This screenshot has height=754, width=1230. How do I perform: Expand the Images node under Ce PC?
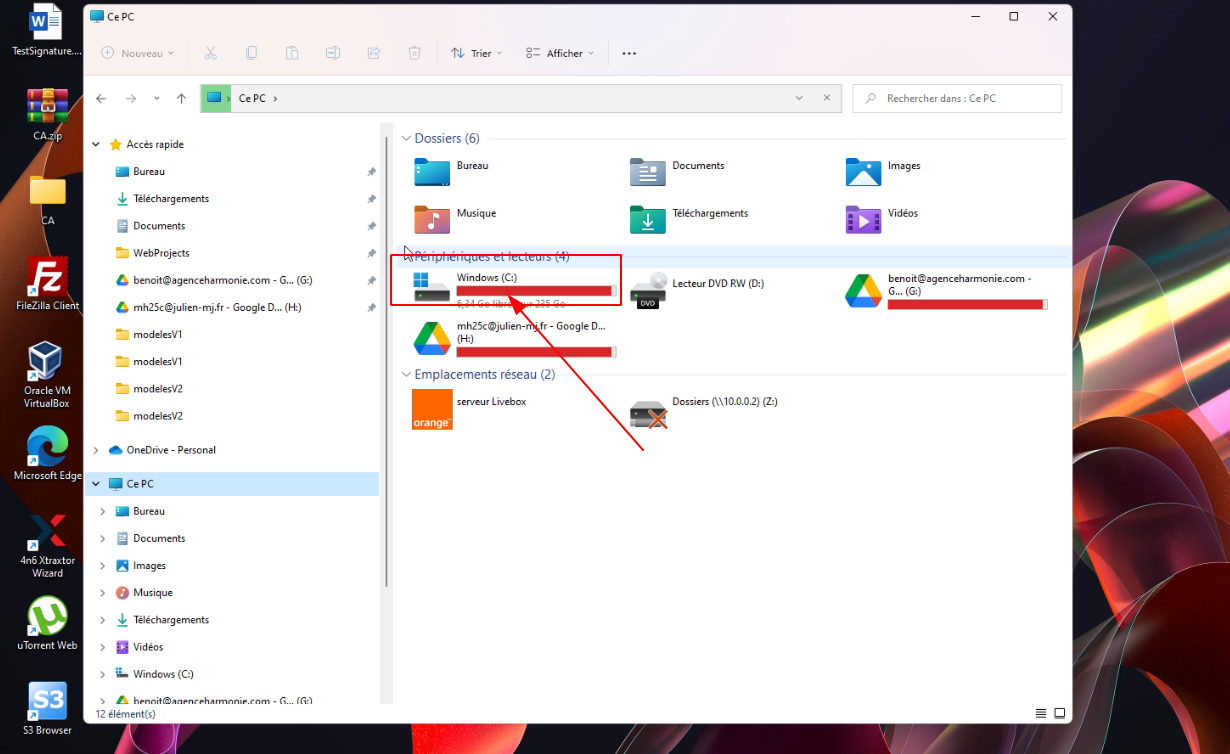coord(103,565)
